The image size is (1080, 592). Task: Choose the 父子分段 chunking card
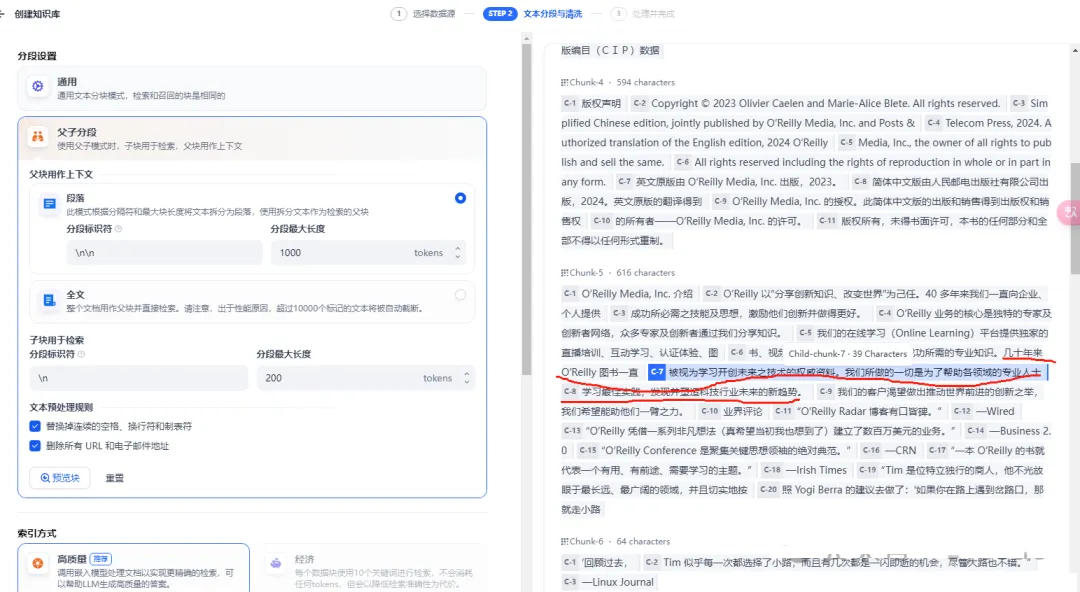click(x=252, y=138)
